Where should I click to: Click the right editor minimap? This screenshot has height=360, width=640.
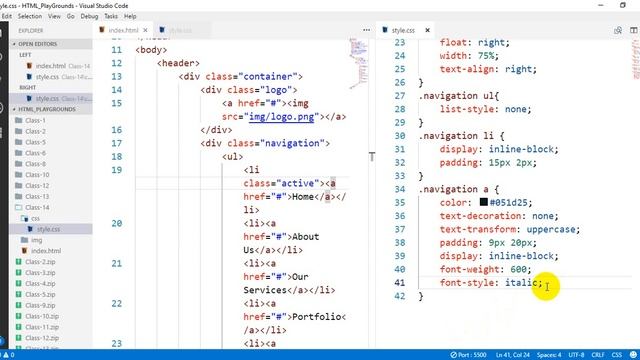point(636,59)
